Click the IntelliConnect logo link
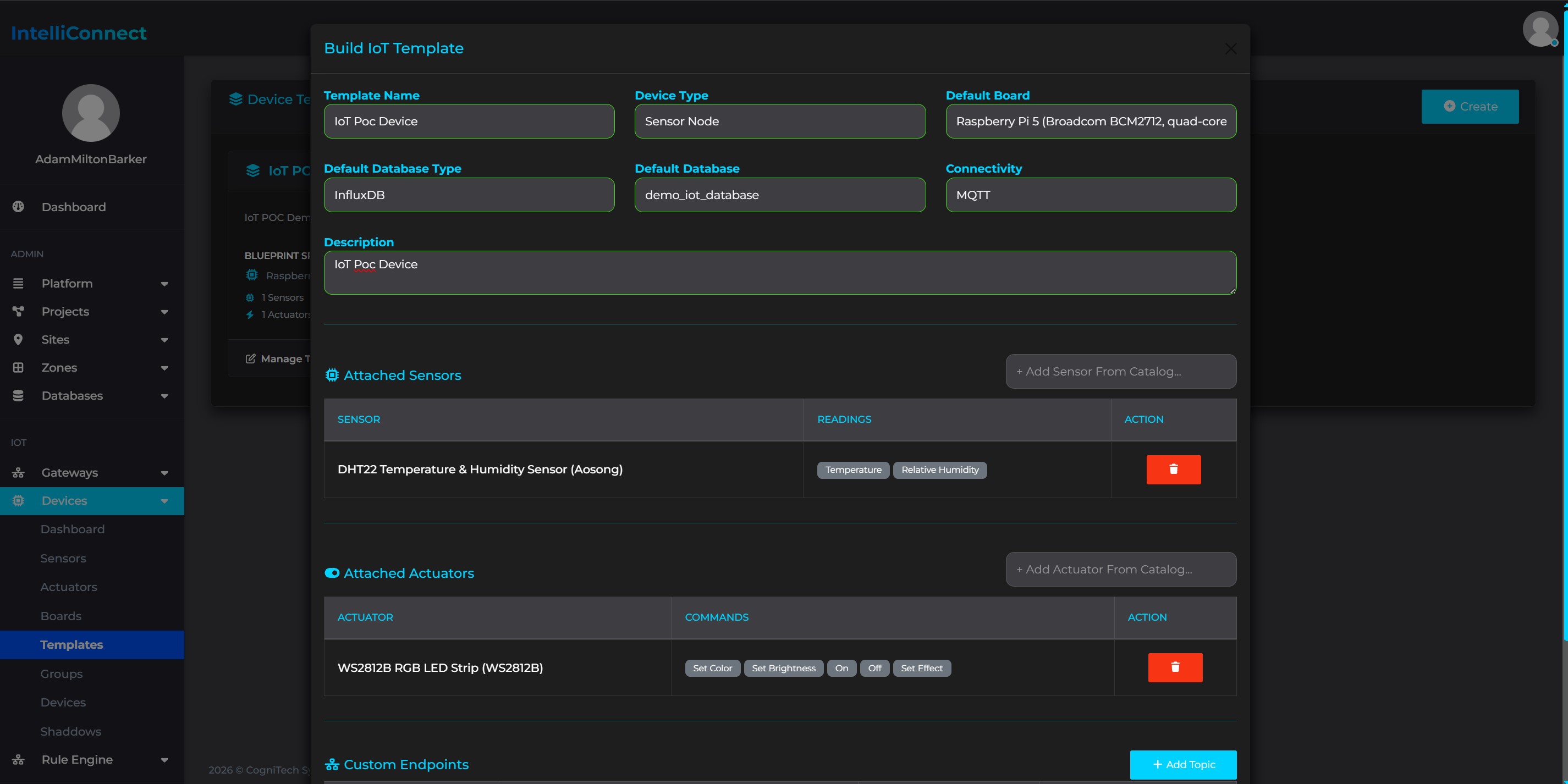The height and width of the screenshot is (784, 1568). pyautogui.click(x=79, y=33)
